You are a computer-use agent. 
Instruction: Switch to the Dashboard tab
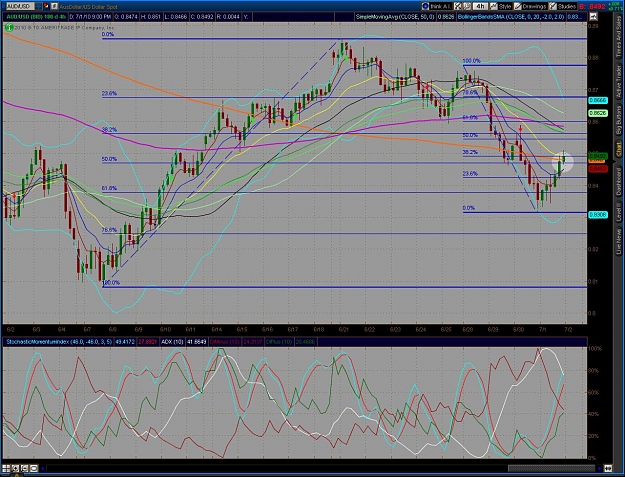pos(619,181)
